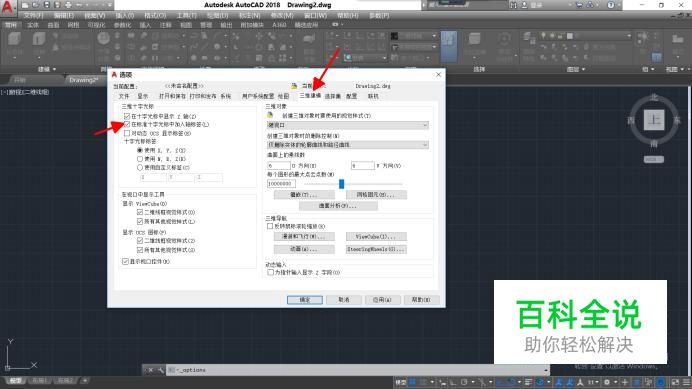
Task: Enable 'show labels for dynamic UCS' checkbox
Action: tap(127, 133)
